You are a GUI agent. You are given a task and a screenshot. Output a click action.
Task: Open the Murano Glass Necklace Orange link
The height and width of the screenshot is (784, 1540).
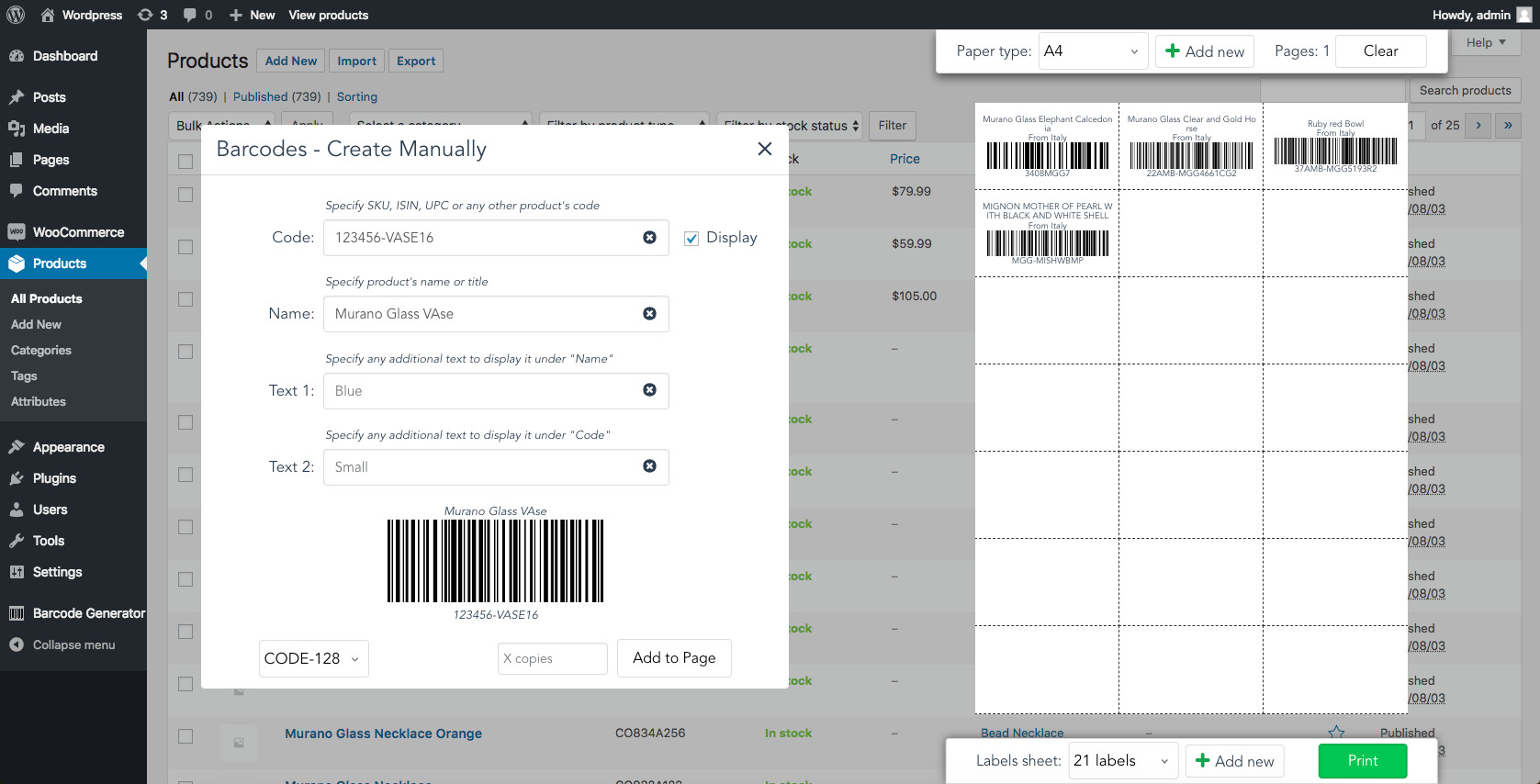coord(383,734)
